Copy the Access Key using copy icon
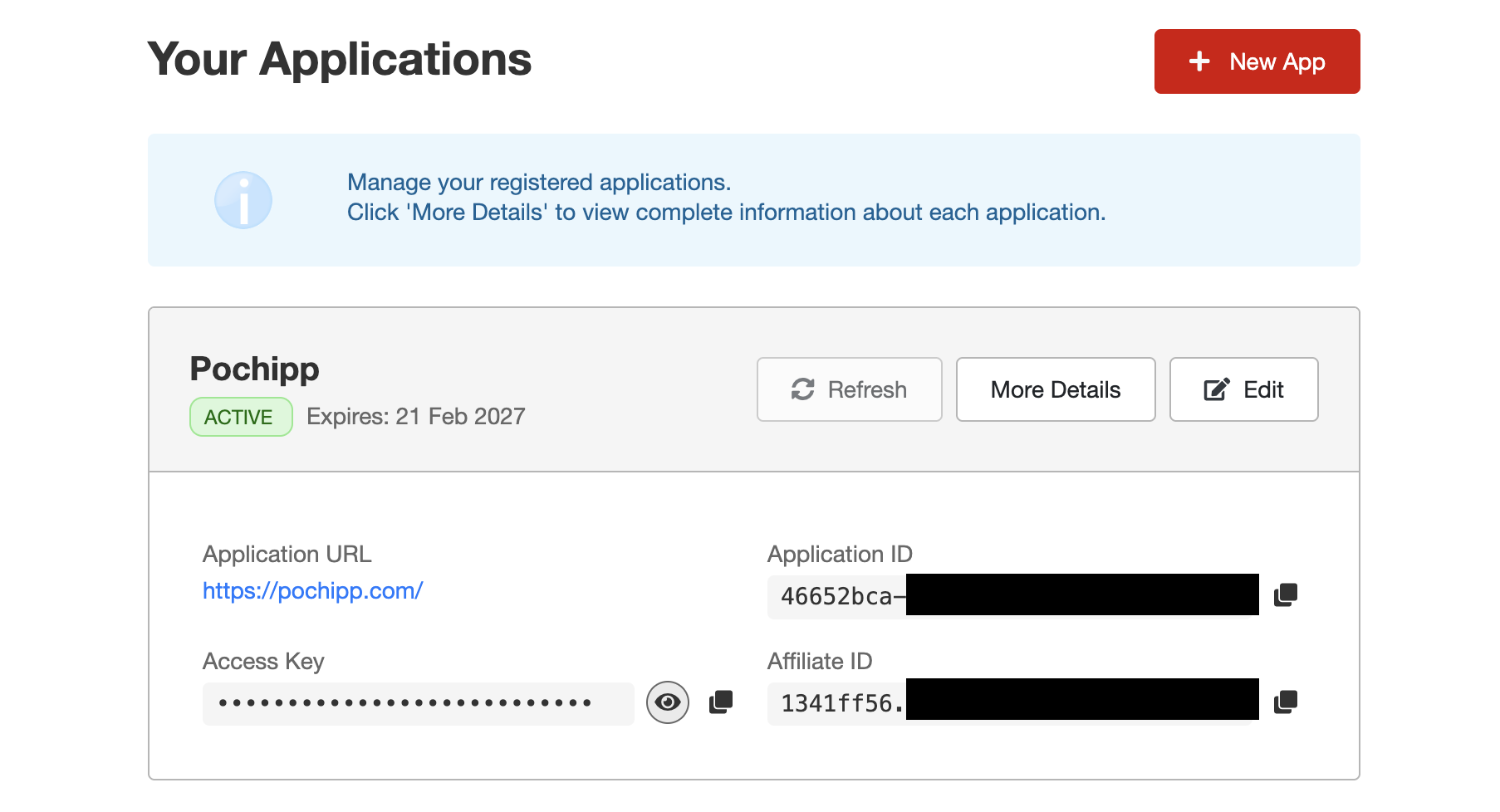The width and height of the screenshot is (1500, 812). click(721, 702)
